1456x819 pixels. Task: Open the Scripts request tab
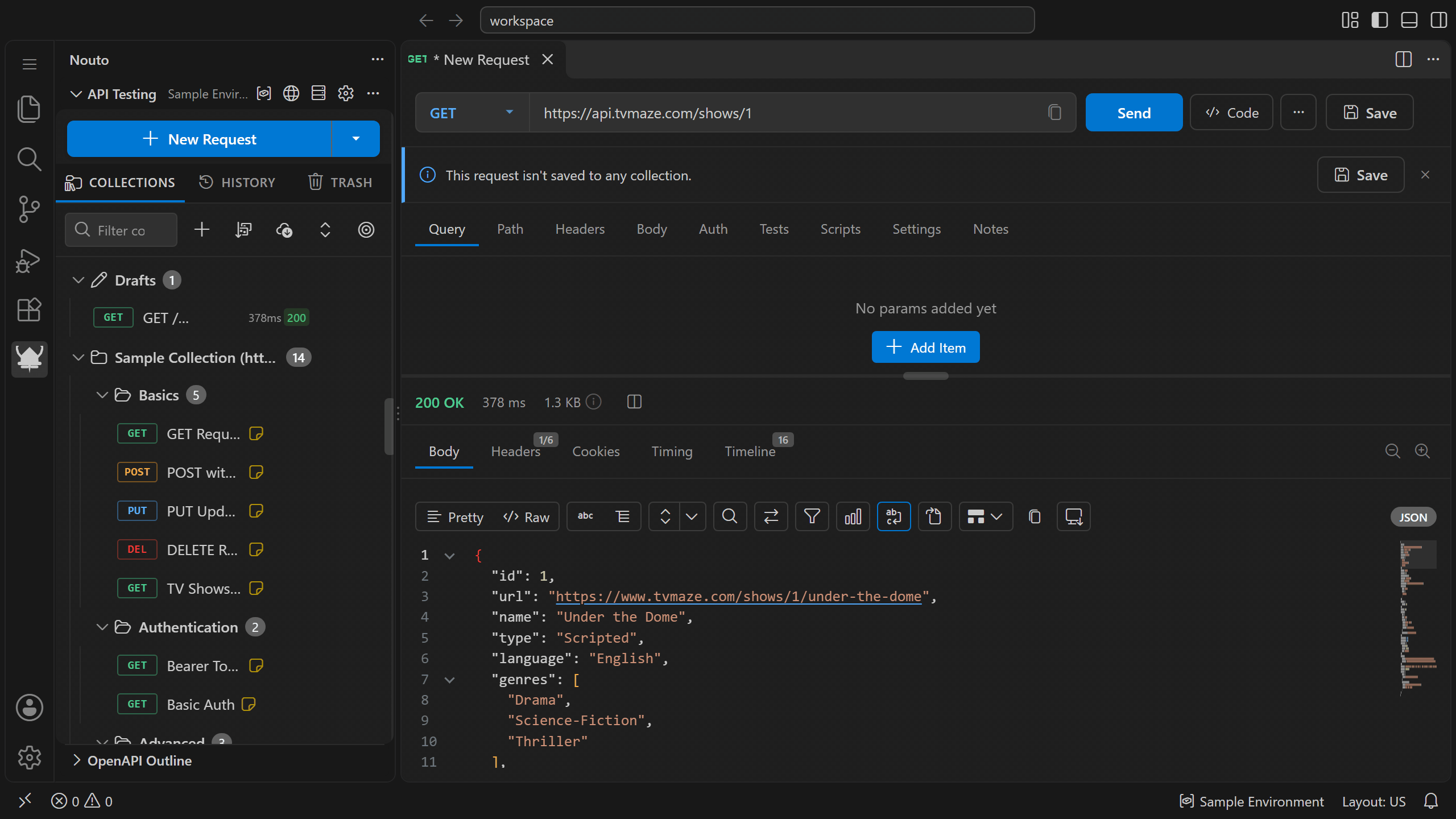click(x=840, y=229)
